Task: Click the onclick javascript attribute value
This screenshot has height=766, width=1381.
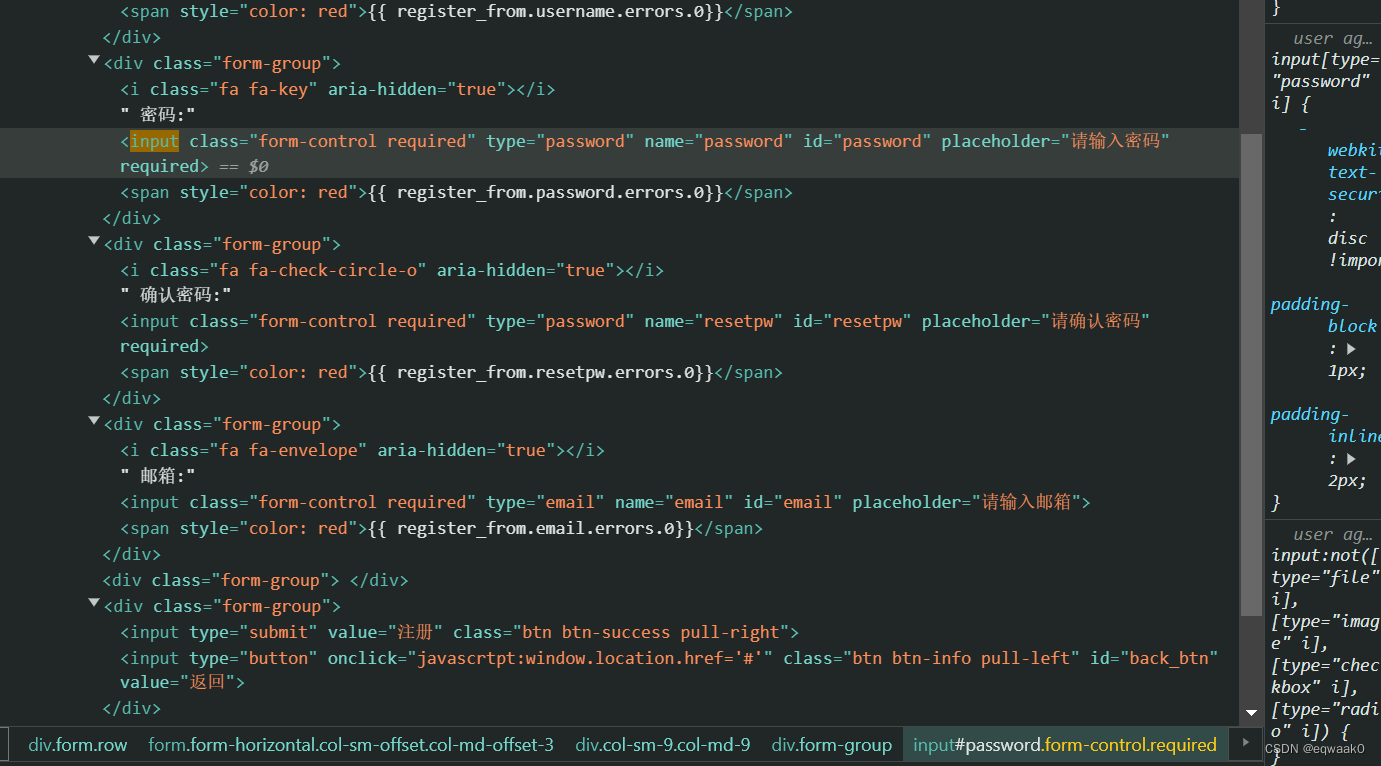Action: pos(590,658)
